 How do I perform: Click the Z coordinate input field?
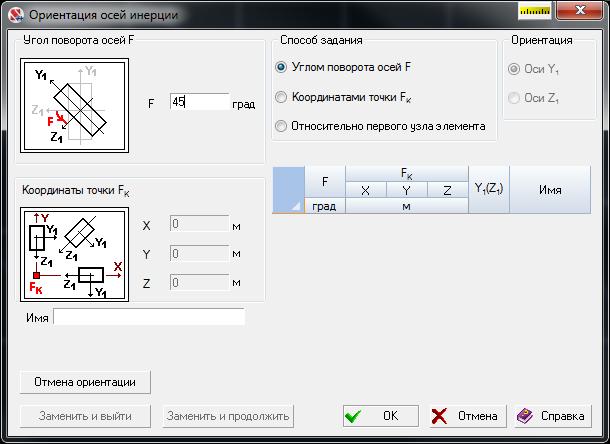[x=200, y=283]
